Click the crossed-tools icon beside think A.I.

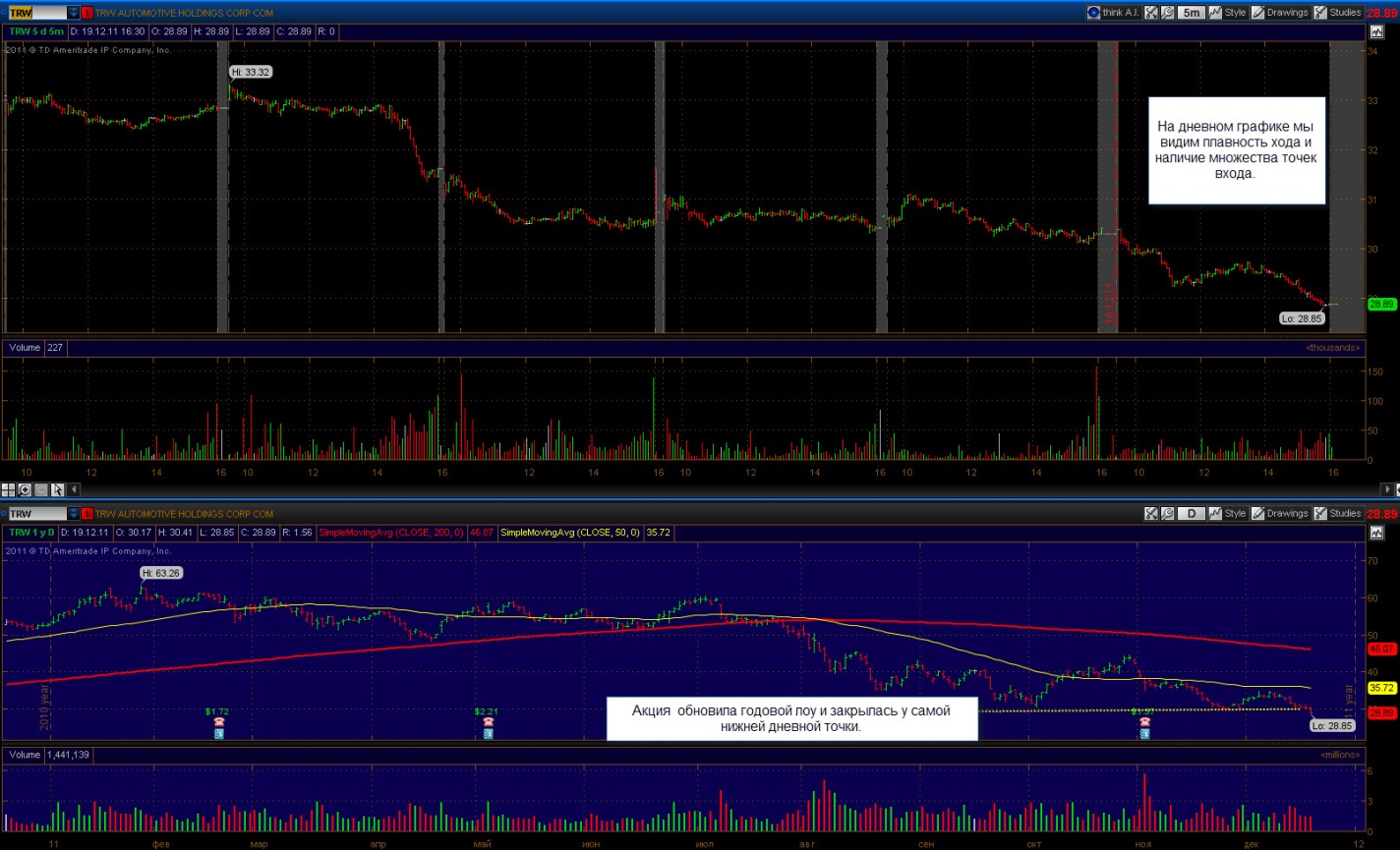coord(1152,13)
